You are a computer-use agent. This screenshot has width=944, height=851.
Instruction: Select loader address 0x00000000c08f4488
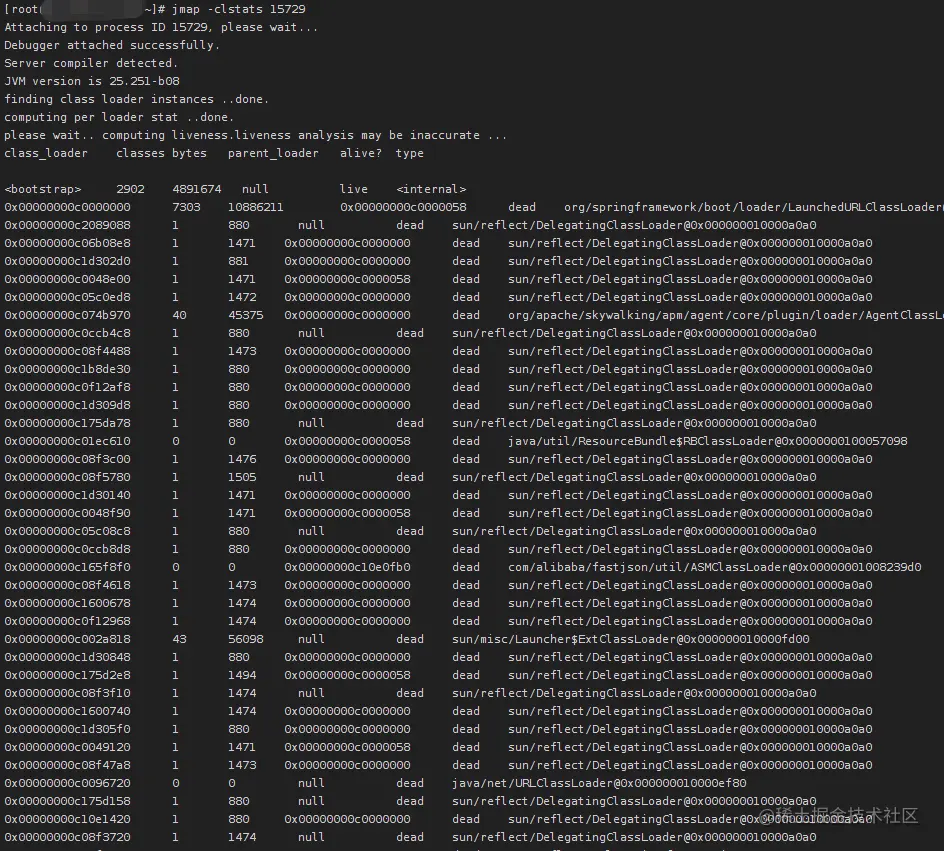coord(67,351)
